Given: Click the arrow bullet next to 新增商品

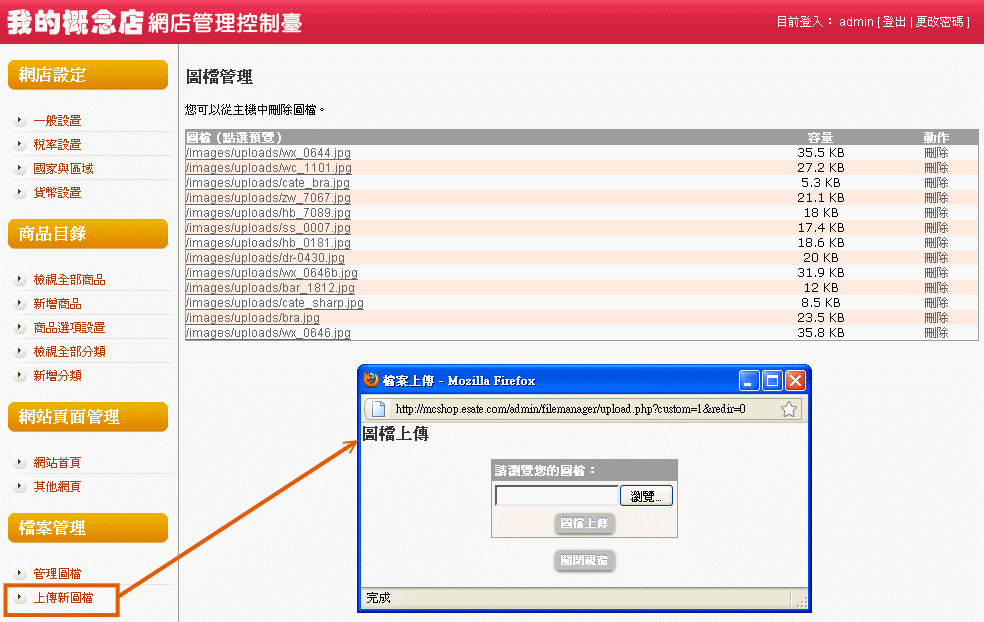Looking at the screenshot, I should 20,303.
